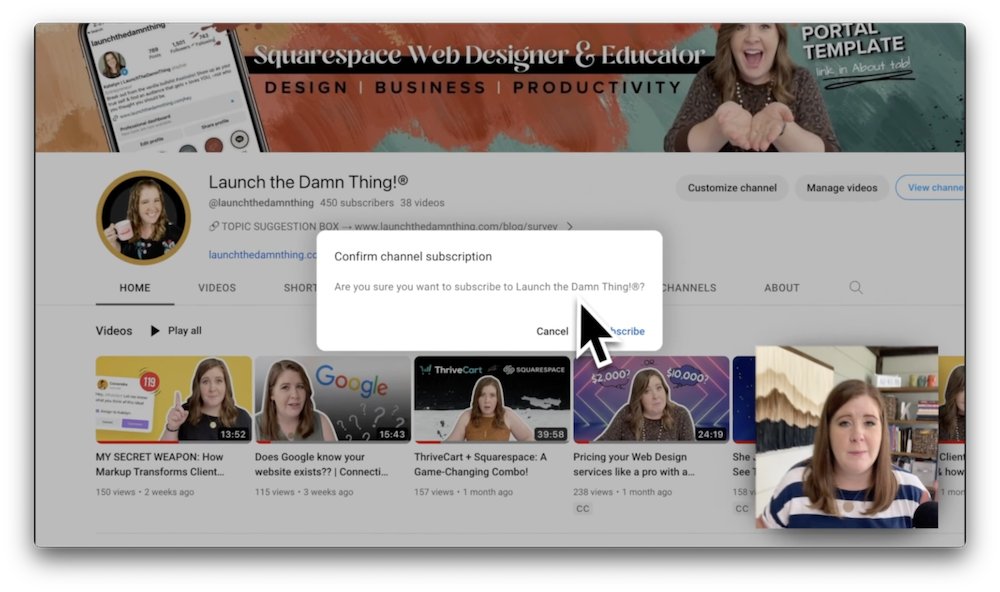Click '150 views • 2 weeks ago' text

pyautogui.click(x=145, y=492)
